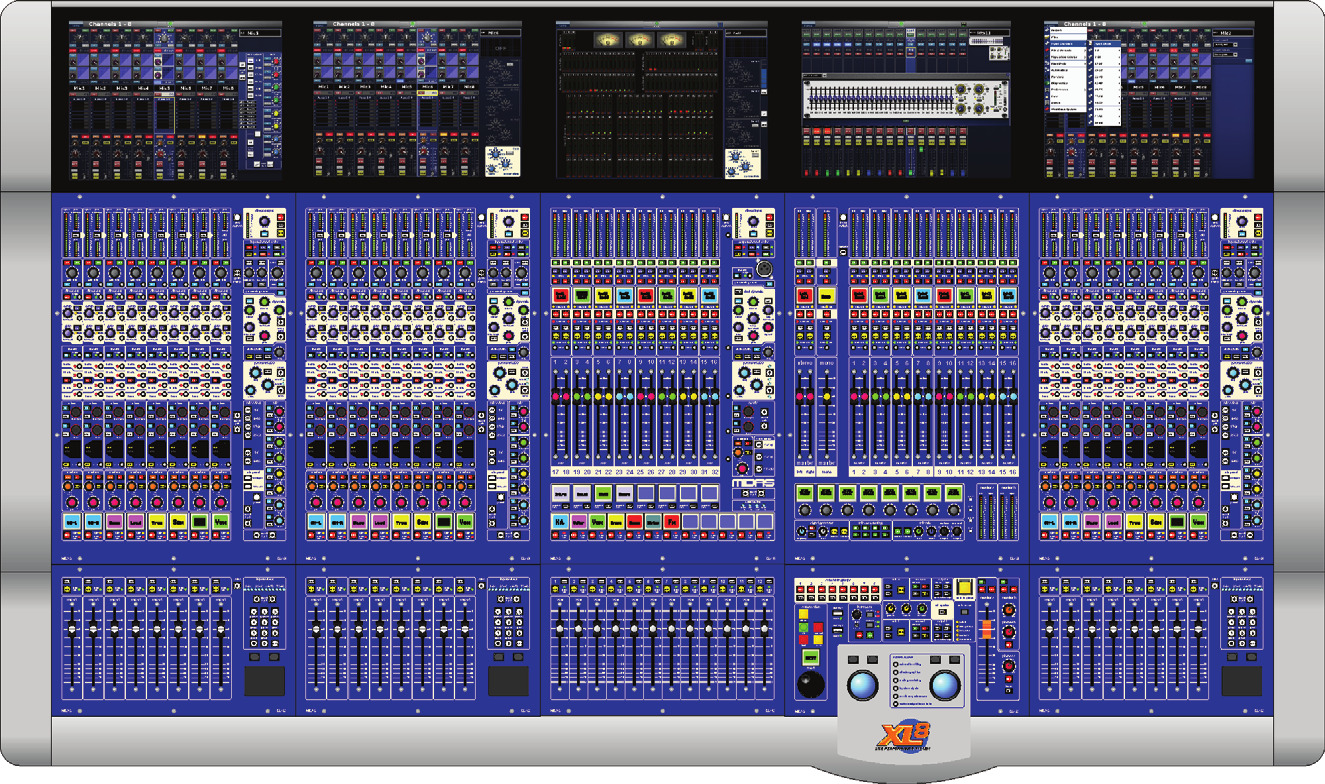The height and width of the screenshot is (784, 1325).
Task: Click the cyan HA group button in centre bay
Action: pos(561,521)
